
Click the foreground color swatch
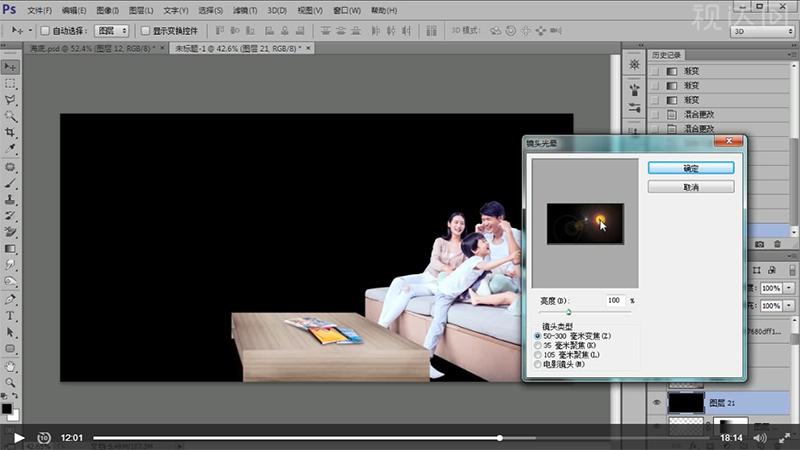pyautogui.click(x=6, y=409)
